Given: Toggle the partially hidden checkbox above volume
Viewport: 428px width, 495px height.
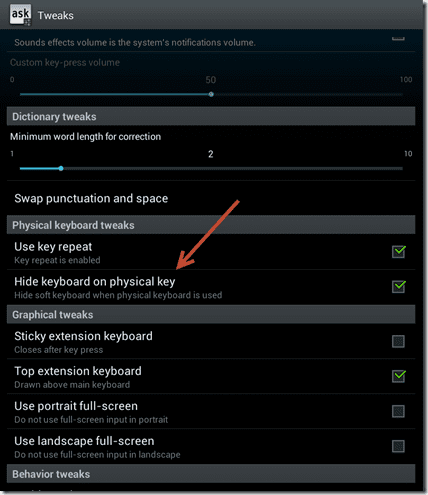Looking at the screenshot, I should point(398,38).
